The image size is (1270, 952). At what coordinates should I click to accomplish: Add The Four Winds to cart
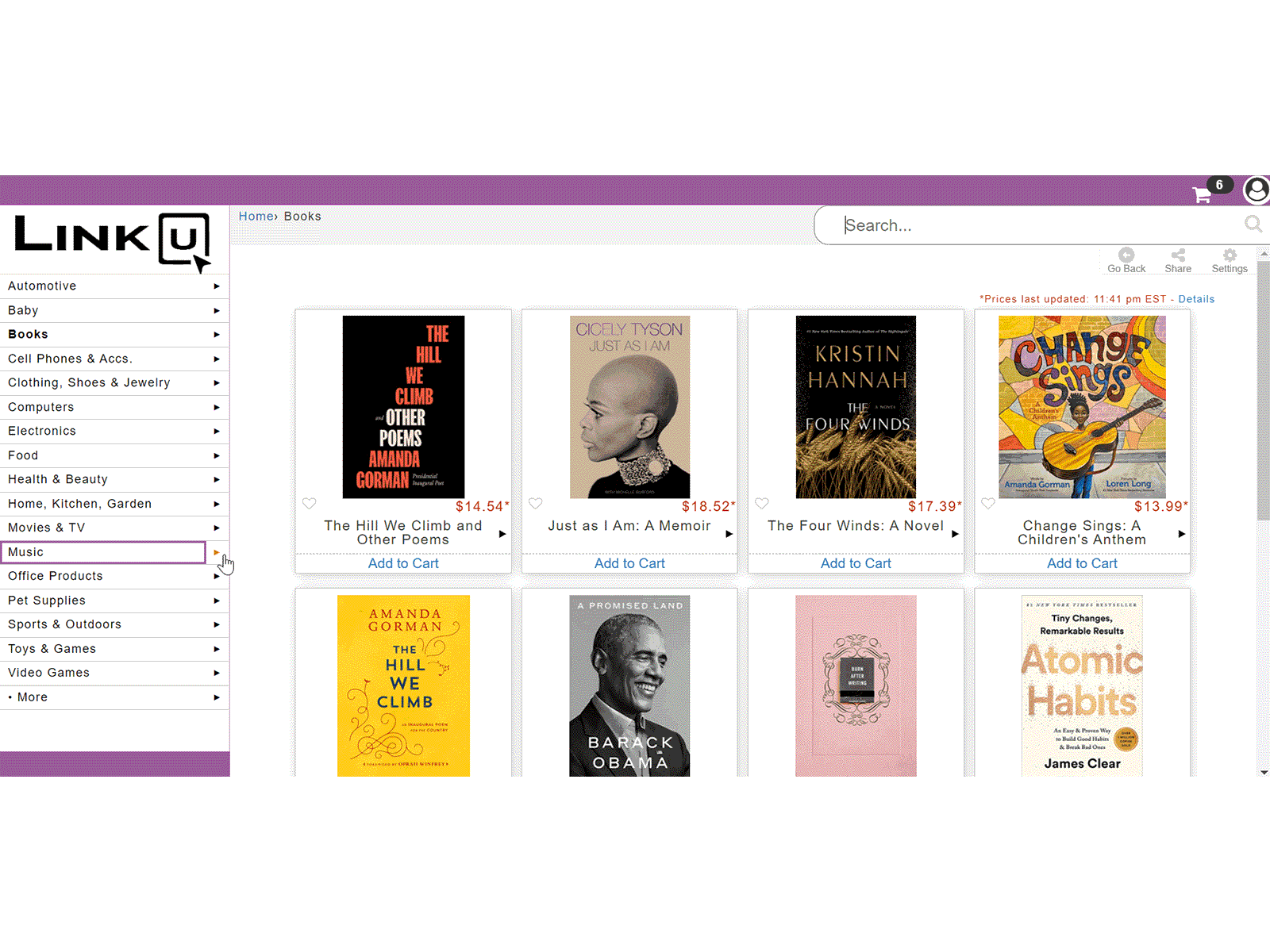(x=856, y=563)
